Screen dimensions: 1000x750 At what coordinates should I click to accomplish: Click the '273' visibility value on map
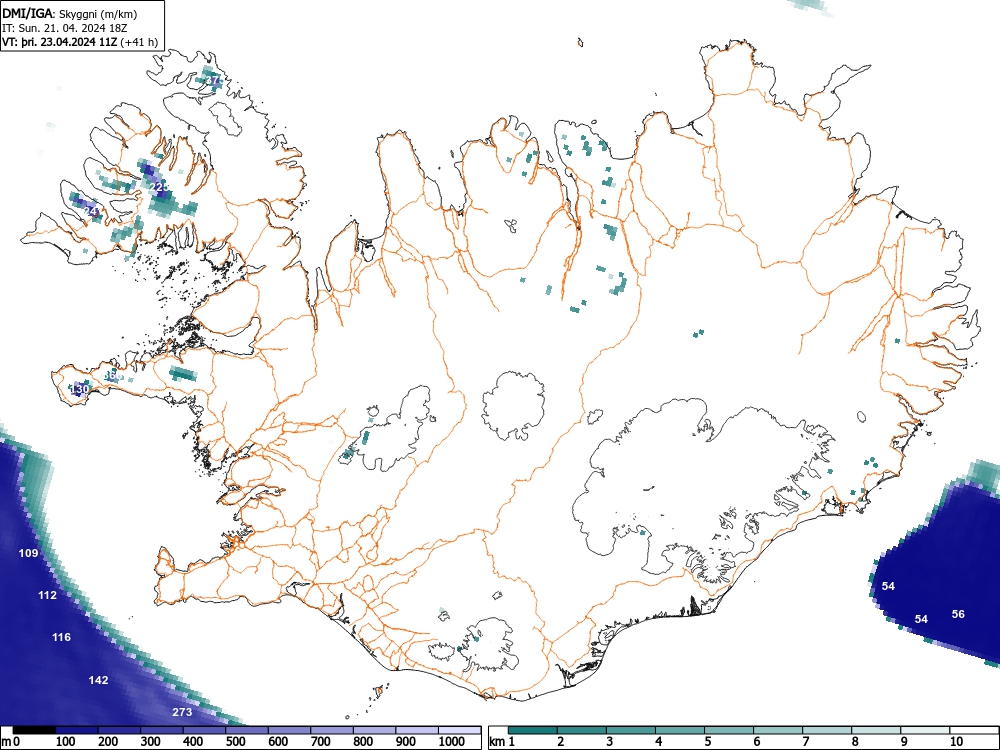point(182,712)
